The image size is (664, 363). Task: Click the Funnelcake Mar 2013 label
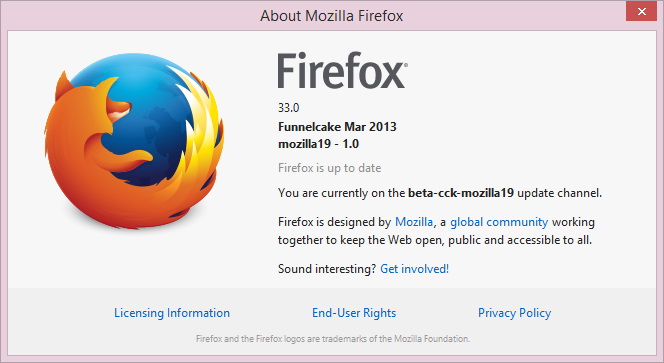337,127
